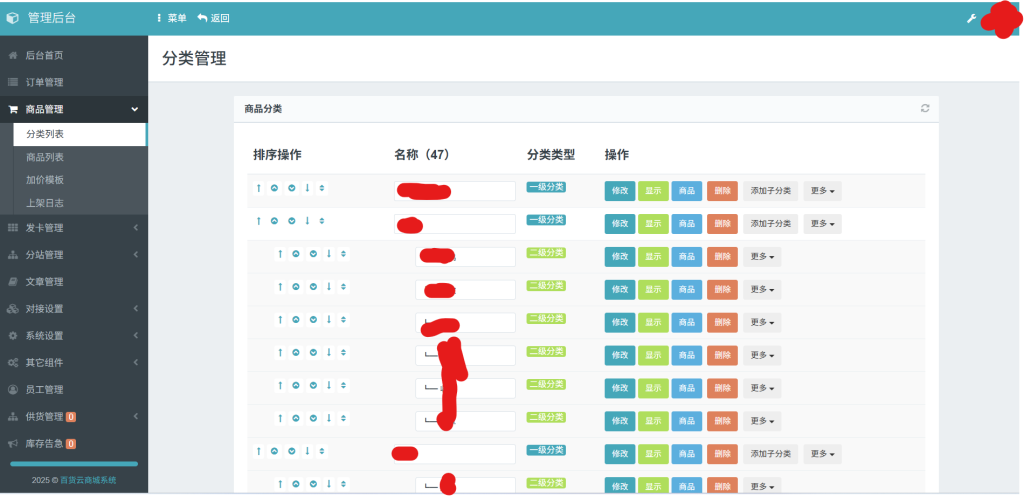Send second 一级分类 row to bottom
The width and height of the screenshot is (1024, 496).
[307, 221]
